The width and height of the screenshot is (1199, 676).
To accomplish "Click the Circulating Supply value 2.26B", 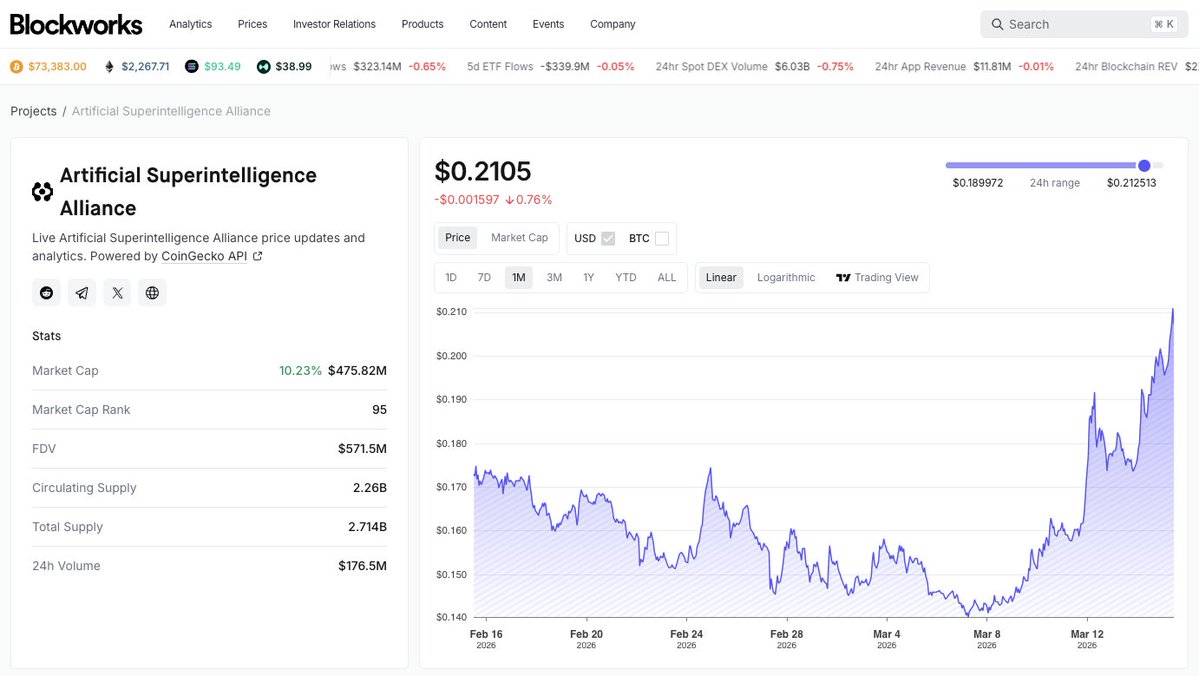I will click(370, 488).
